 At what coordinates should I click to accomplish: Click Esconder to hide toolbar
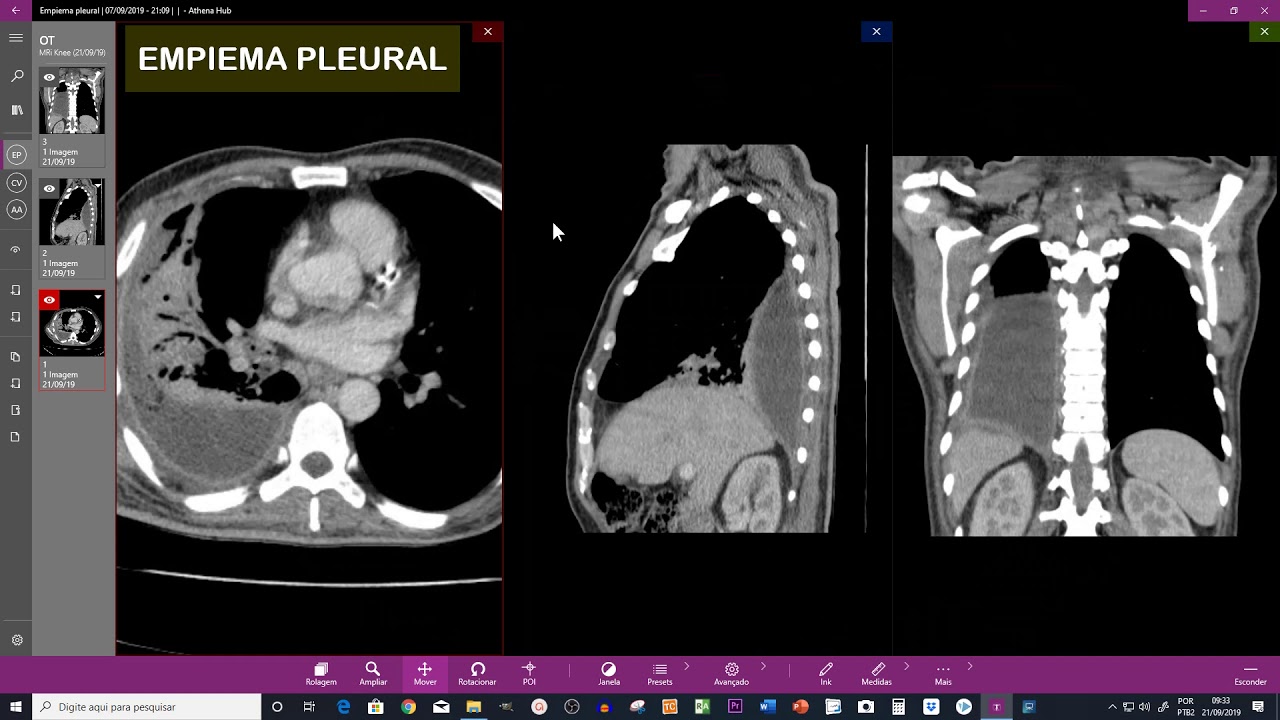(x=1250, y=673)
